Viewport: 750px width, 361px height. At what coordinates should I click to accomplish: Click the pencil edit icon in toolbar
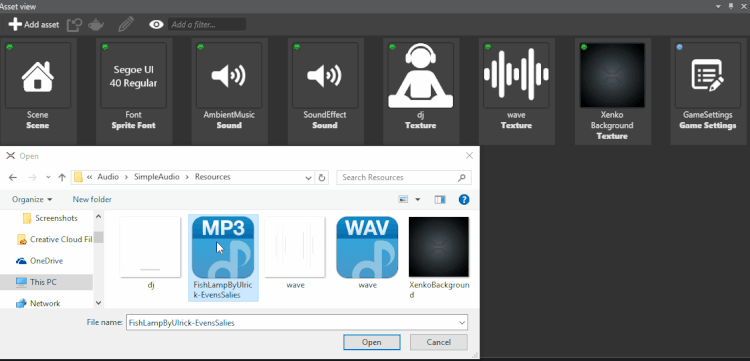click(x=126, y=24)
